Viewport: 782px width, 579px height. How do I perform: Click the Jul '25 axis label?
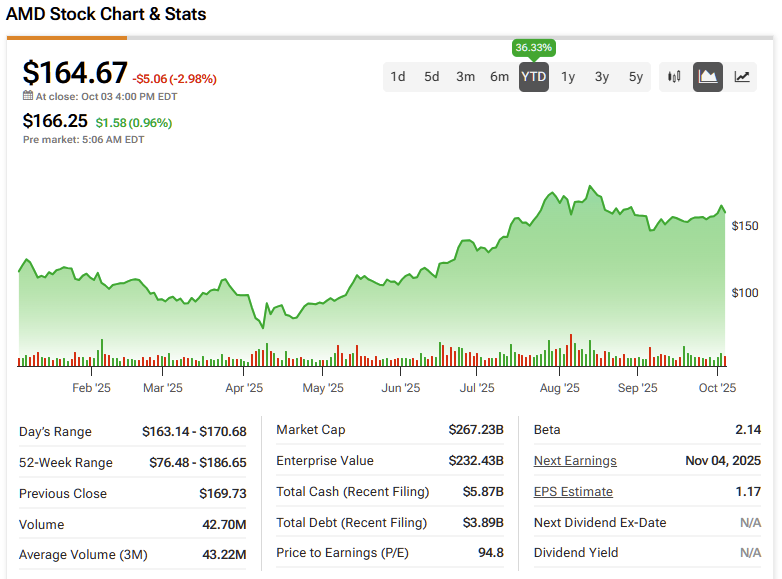coord(477,388)
